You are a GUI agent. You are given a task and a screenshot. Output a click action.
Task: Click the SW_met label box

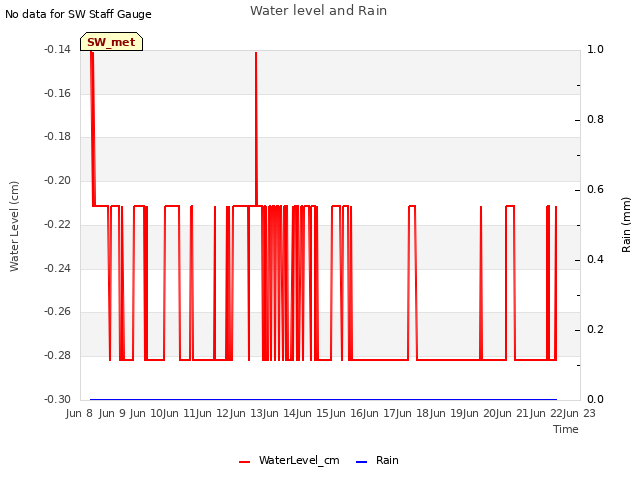click(111, 42)
